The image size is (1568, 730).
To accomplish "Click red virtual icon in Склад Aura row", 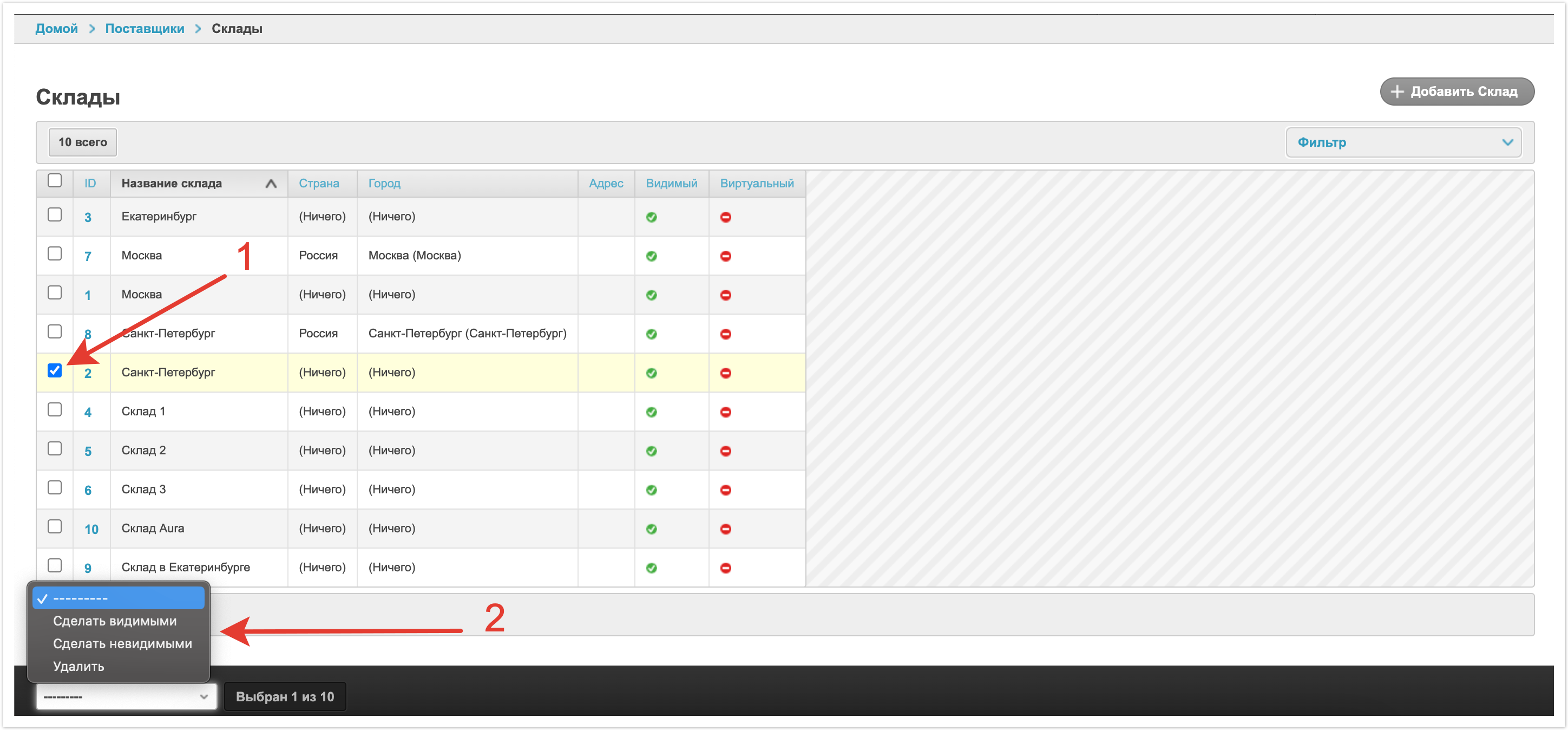I will (x=726, y=529).
